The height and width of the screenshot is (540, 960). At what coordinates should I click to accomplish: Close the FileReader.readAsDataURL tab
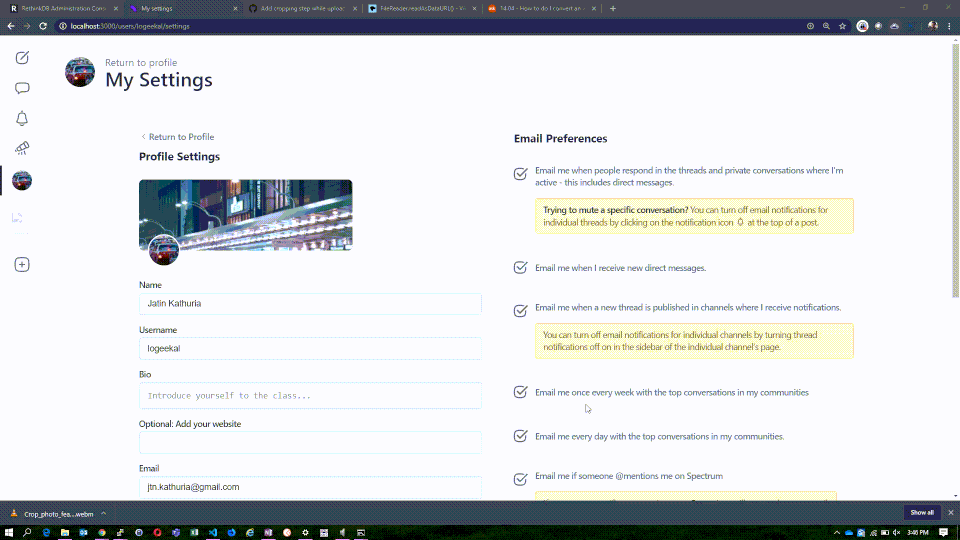(x=474, y=9)
